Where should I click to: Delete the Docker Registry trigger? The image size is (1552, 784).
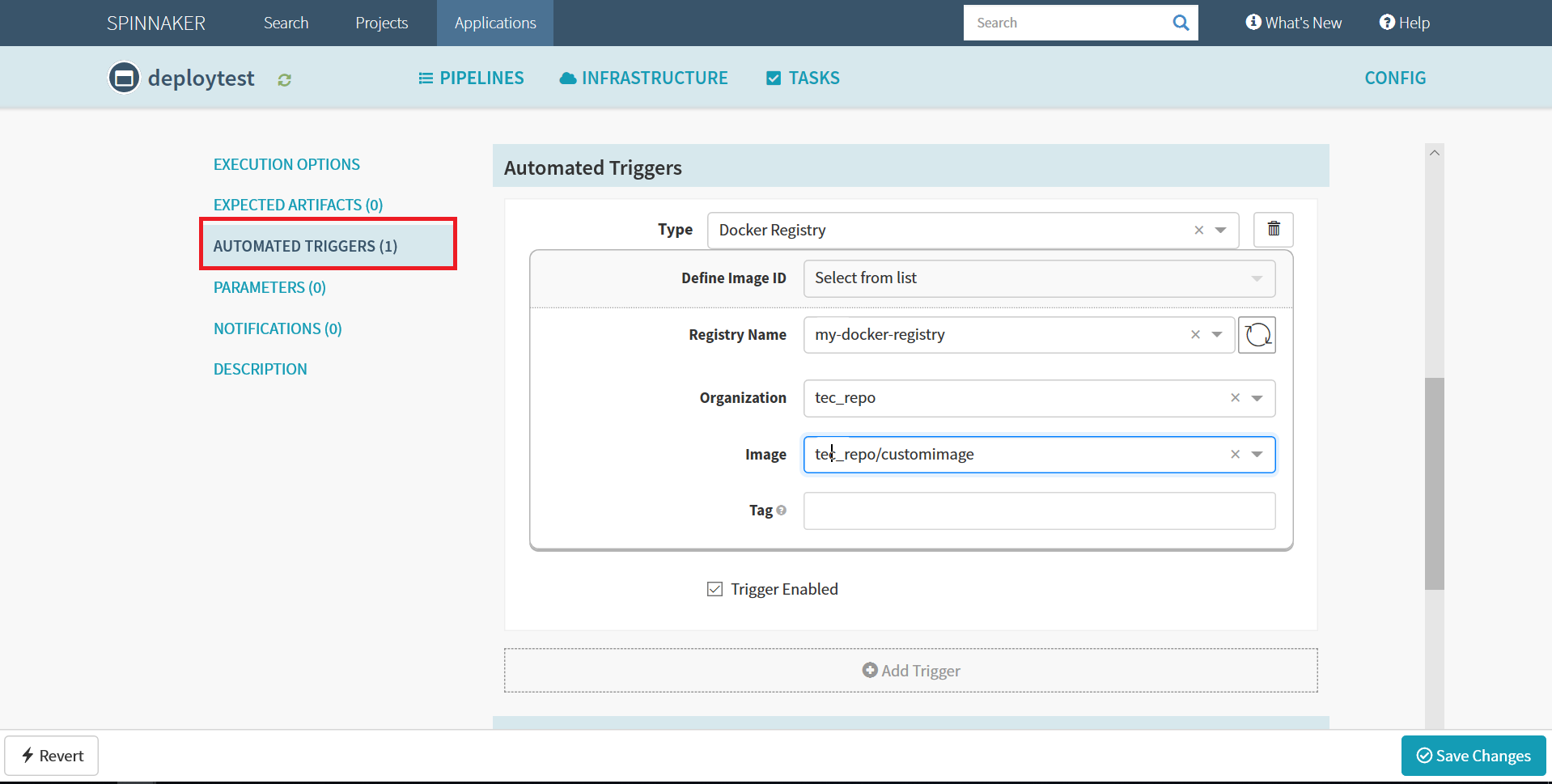pyautogui.click(x=1273, y=230)
